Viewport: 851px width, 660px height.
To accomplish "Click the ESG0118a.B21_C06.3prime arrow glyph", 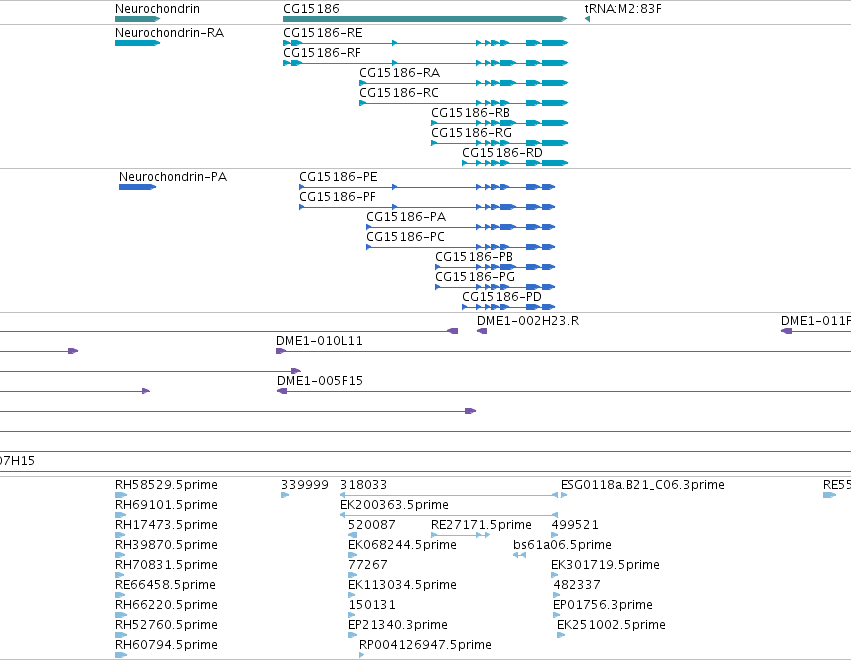I will tap(564, 494).
